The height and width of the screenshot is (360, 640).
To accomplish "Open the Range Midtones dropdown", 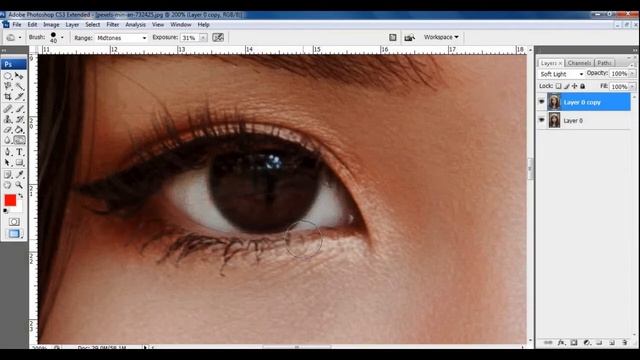I will click(x=121, y=38).
